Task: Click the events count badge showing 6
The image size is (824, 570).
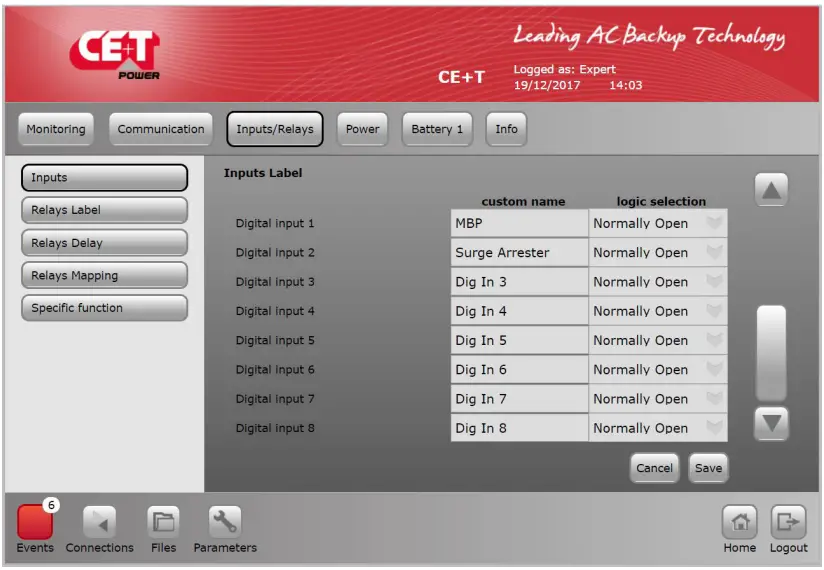Action: tap(51, 505)
